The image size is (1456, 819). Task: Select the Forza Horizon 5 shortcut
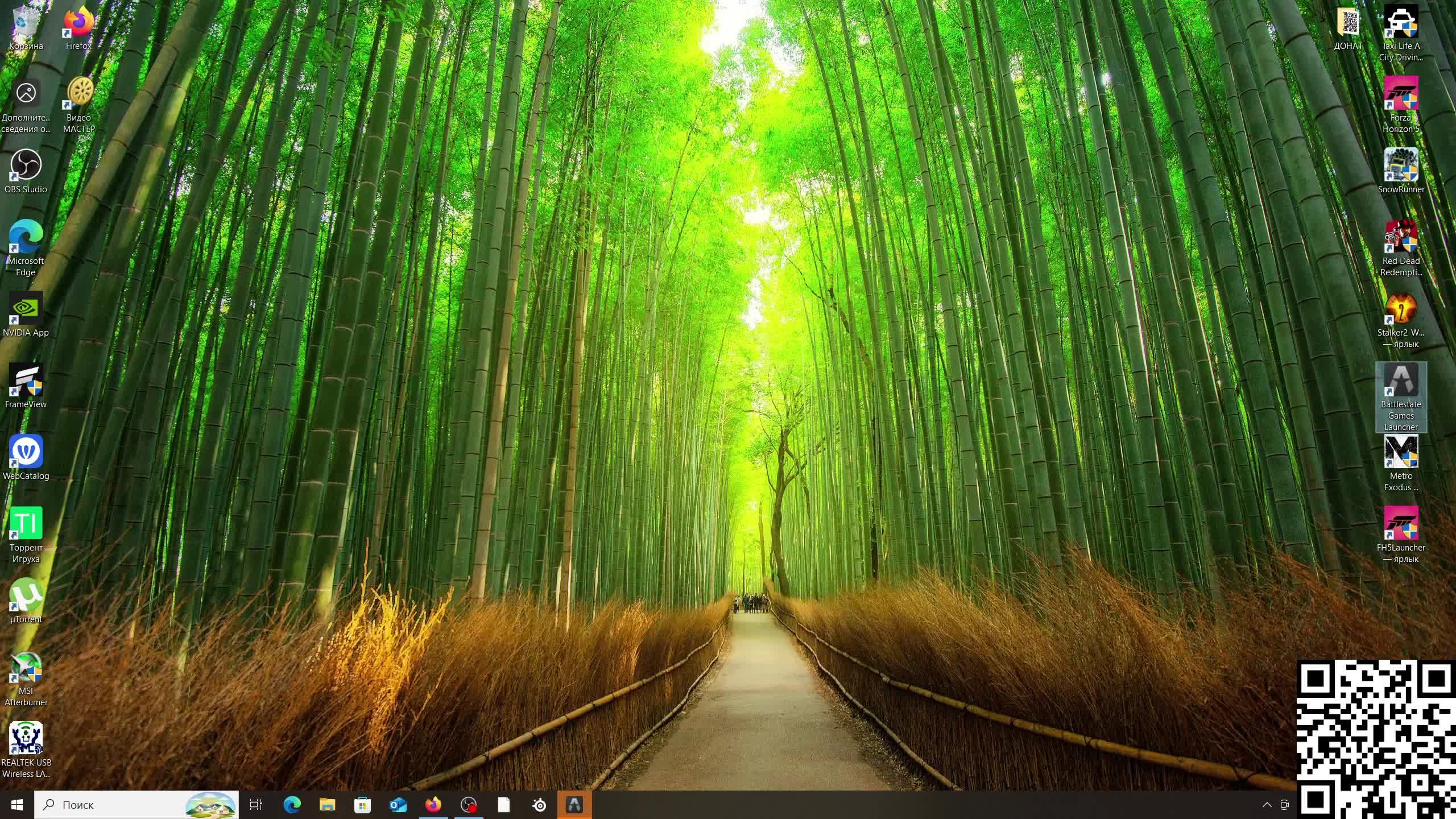click(x=1401, y=94)
